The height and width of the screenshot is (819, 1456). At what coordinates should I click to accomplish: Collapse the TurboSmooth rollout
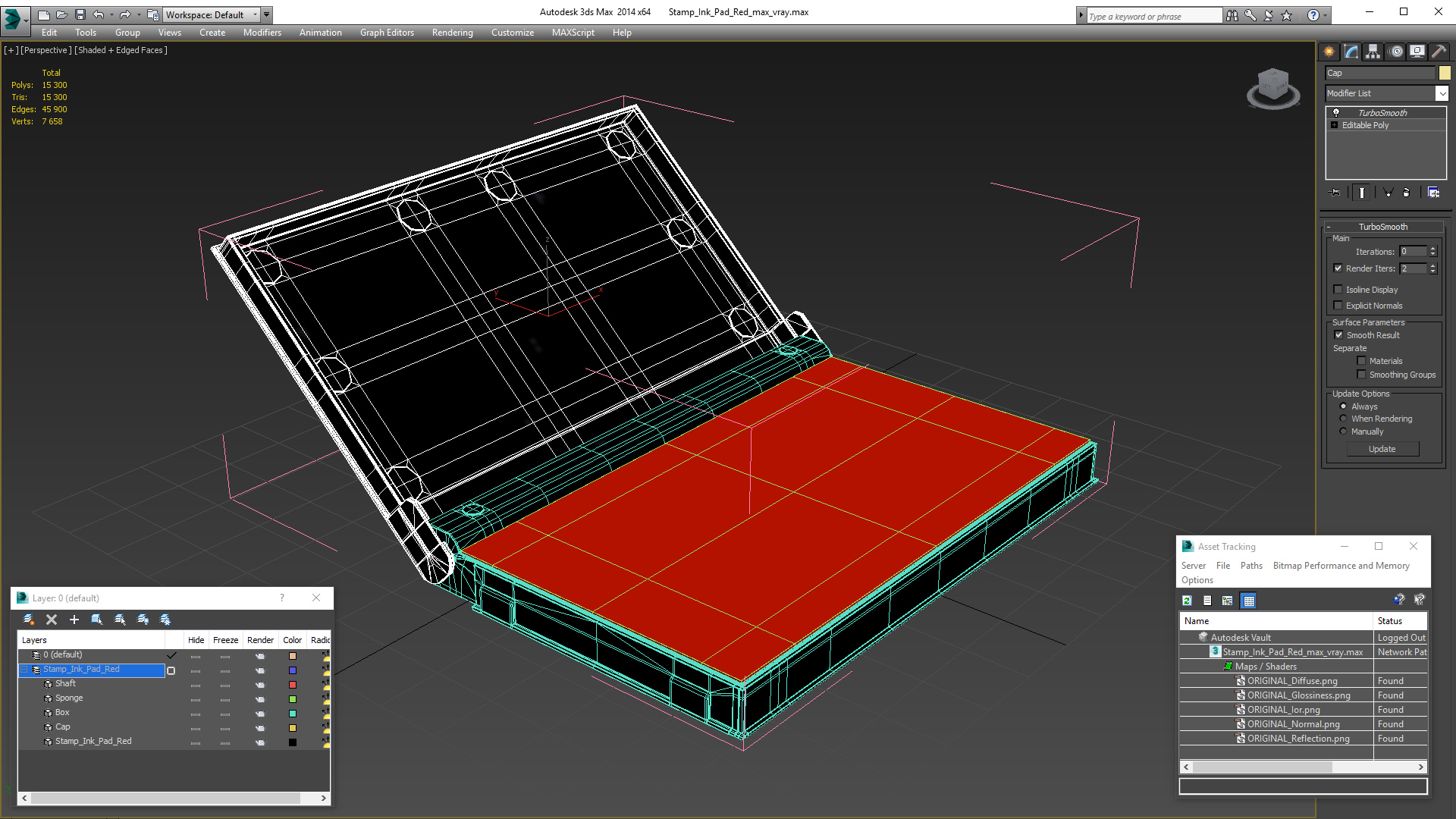1383,227
